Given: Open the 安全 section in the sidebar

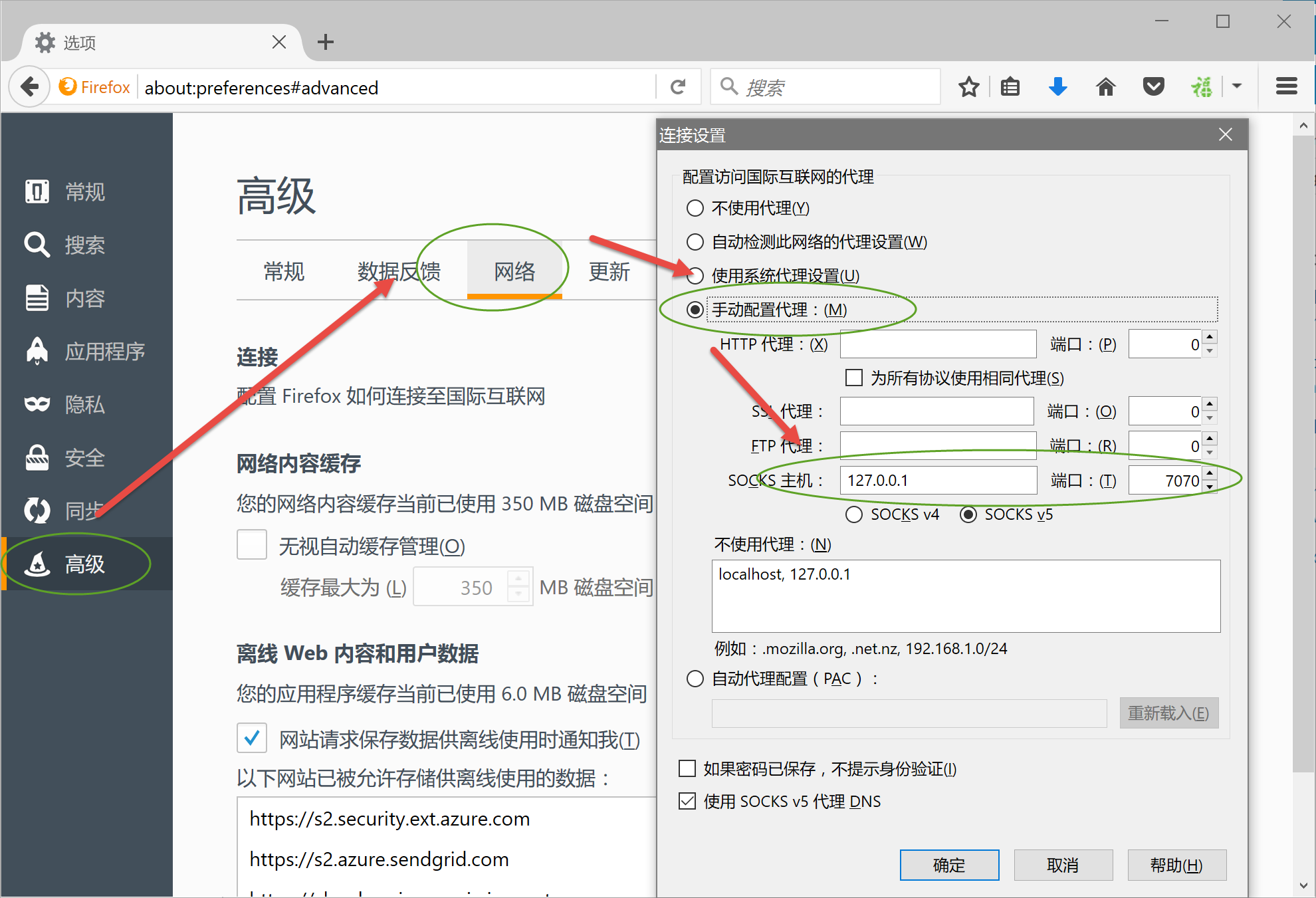Looking at the screenshot, I should coord(86,458).
